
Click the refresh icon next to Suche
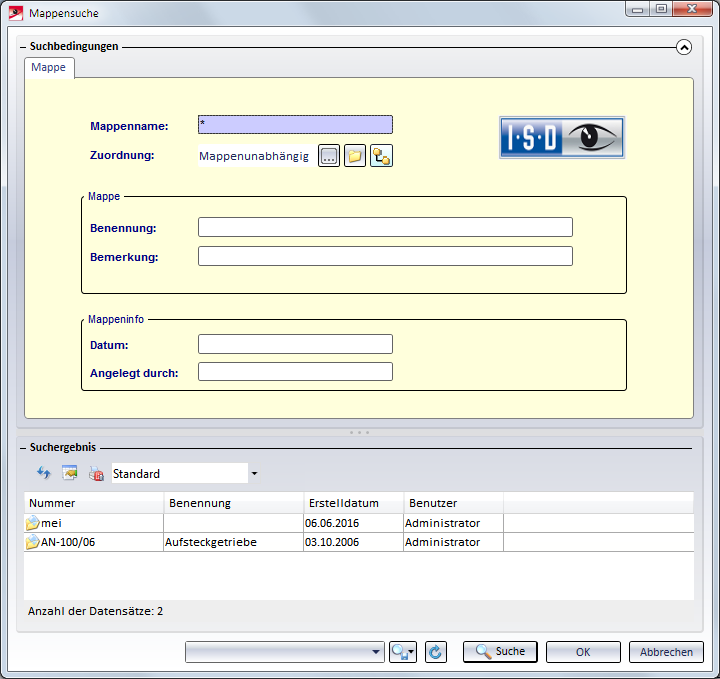point(435,652)
